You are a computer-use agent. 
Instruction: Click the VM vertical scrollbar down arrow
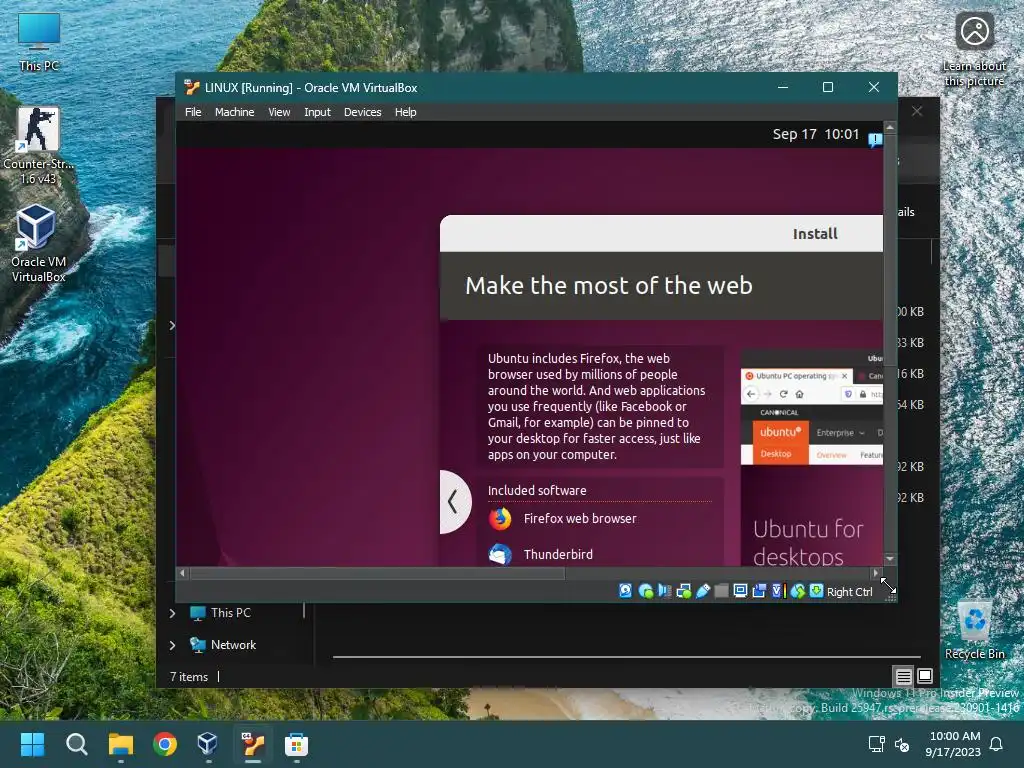pos(889,560)
